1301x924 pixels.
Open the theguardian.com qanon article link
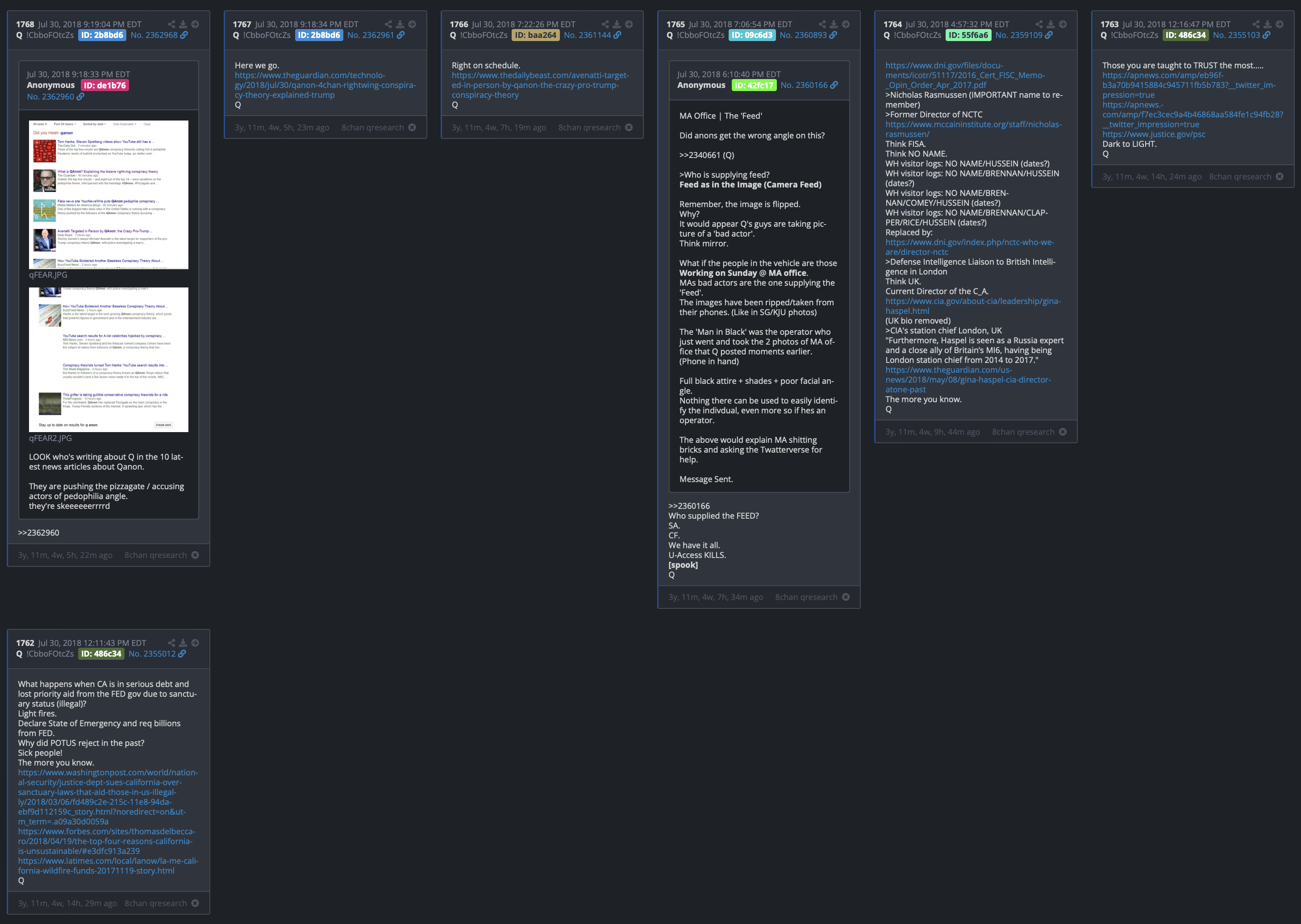(x=325, y=85)
